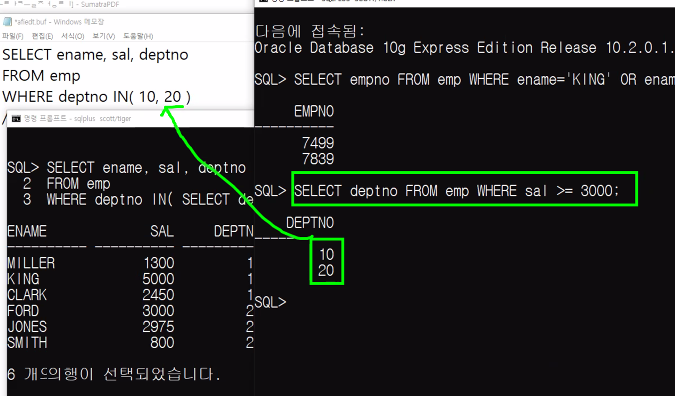Open the 파일(F) menu in Notepad
Viewport: 675px width, 396px height.
13,36
